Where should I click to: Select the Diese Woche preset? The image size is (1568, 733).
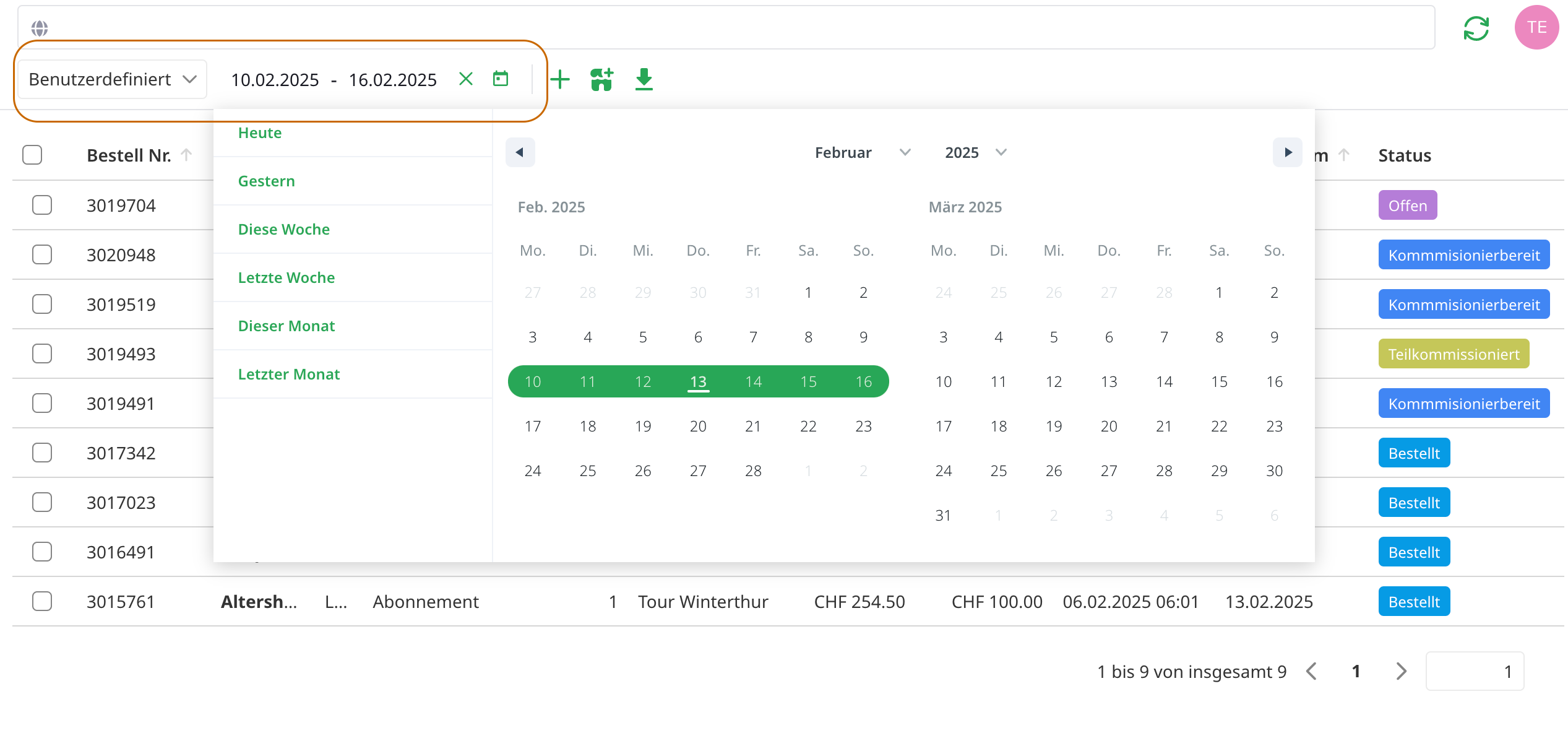click(284, 229)
